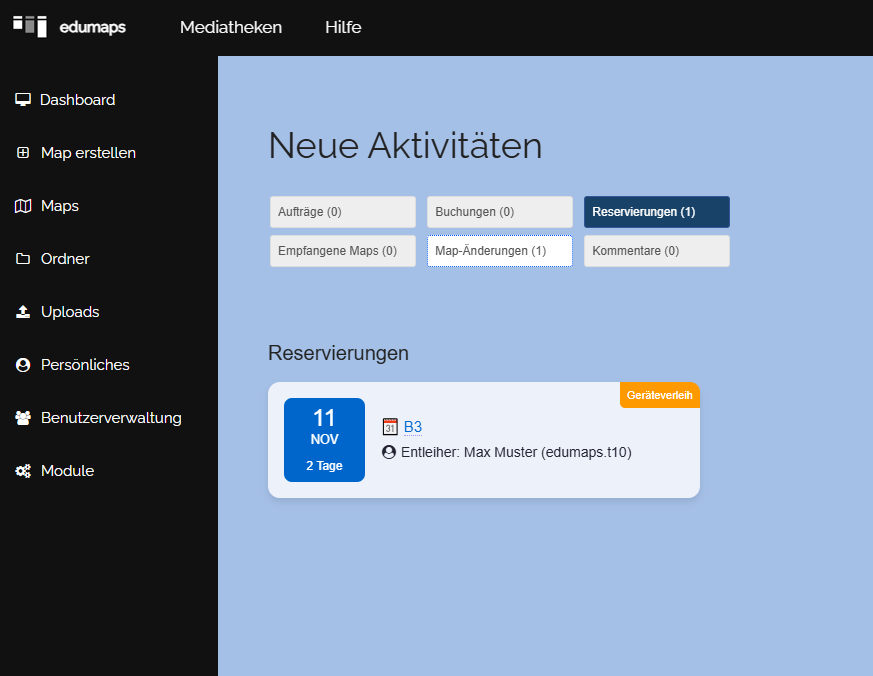This screenshot has width=873, height=676.
Task: Click the 11 NOV date tile
Action: coord(324,440)
